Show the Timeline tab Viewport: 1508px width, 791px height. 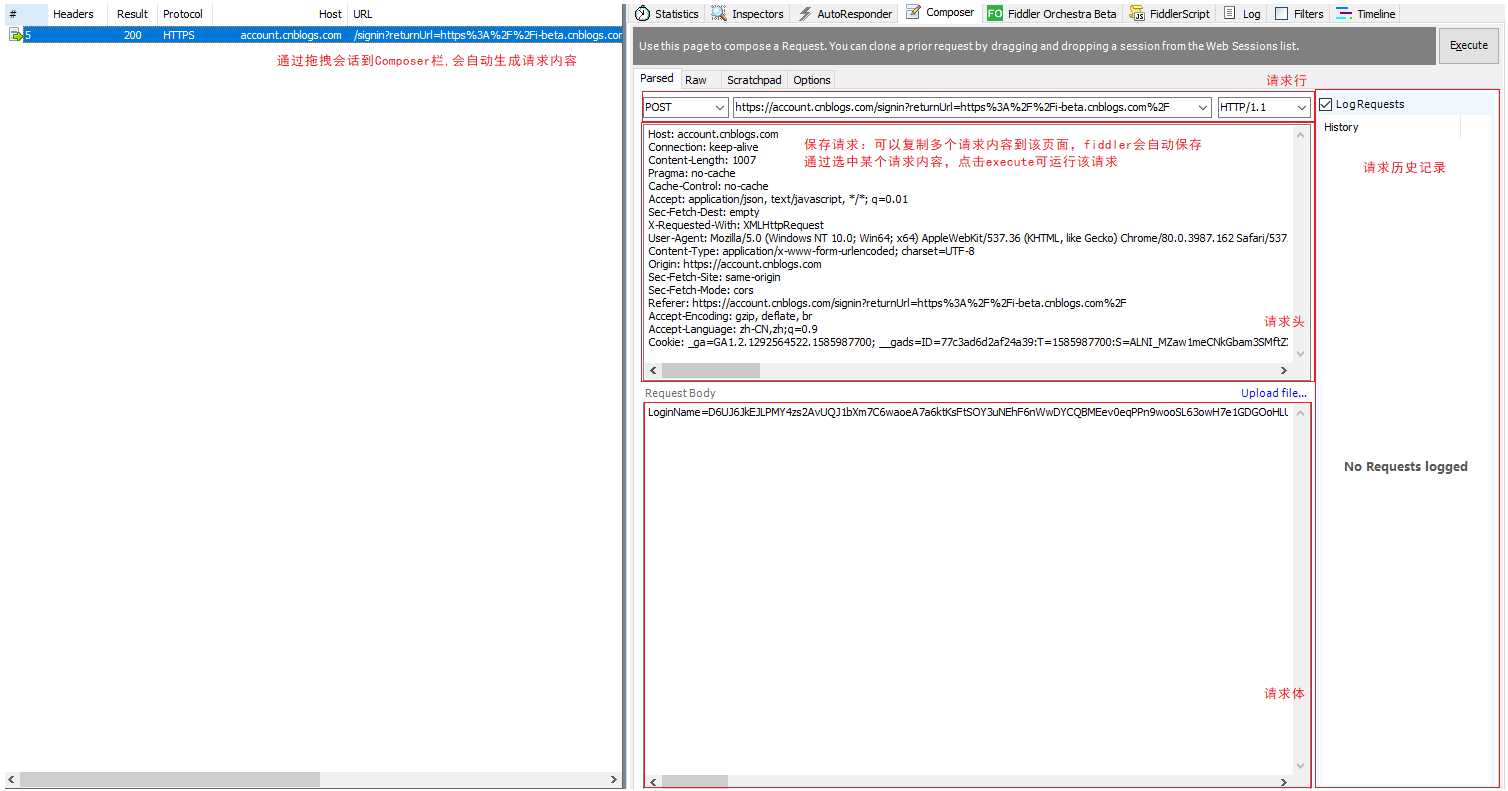tap(1366, 14)
